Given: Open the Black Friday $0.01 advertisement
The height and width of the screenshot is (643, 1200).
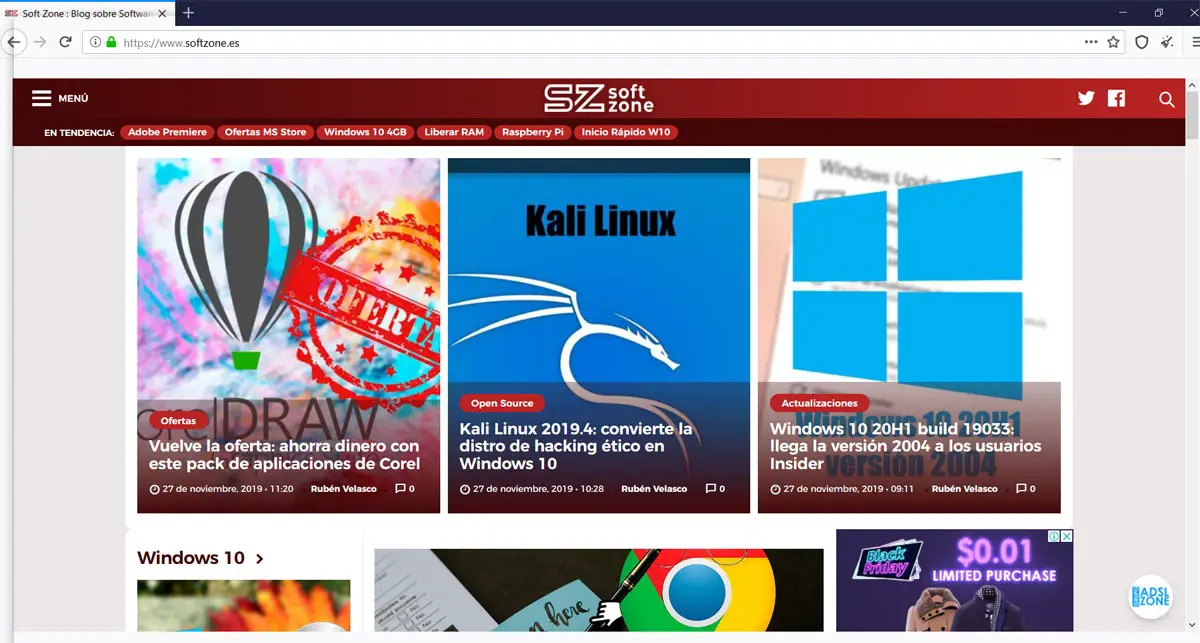Looking at the screenshot, I should (x=954, y=580).
